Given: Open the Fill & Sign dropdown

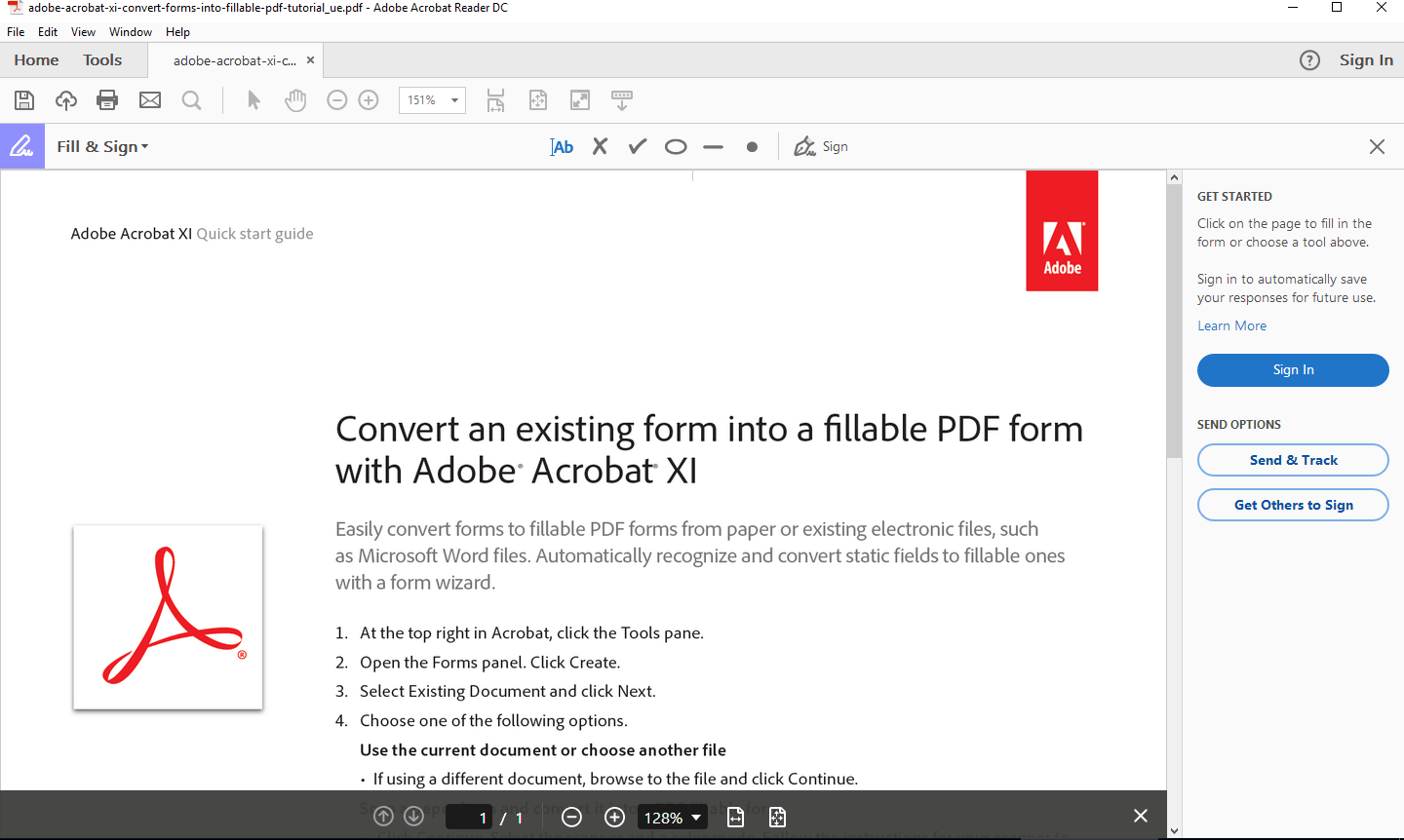Looking at the screenshot, I should coord(102,146).
